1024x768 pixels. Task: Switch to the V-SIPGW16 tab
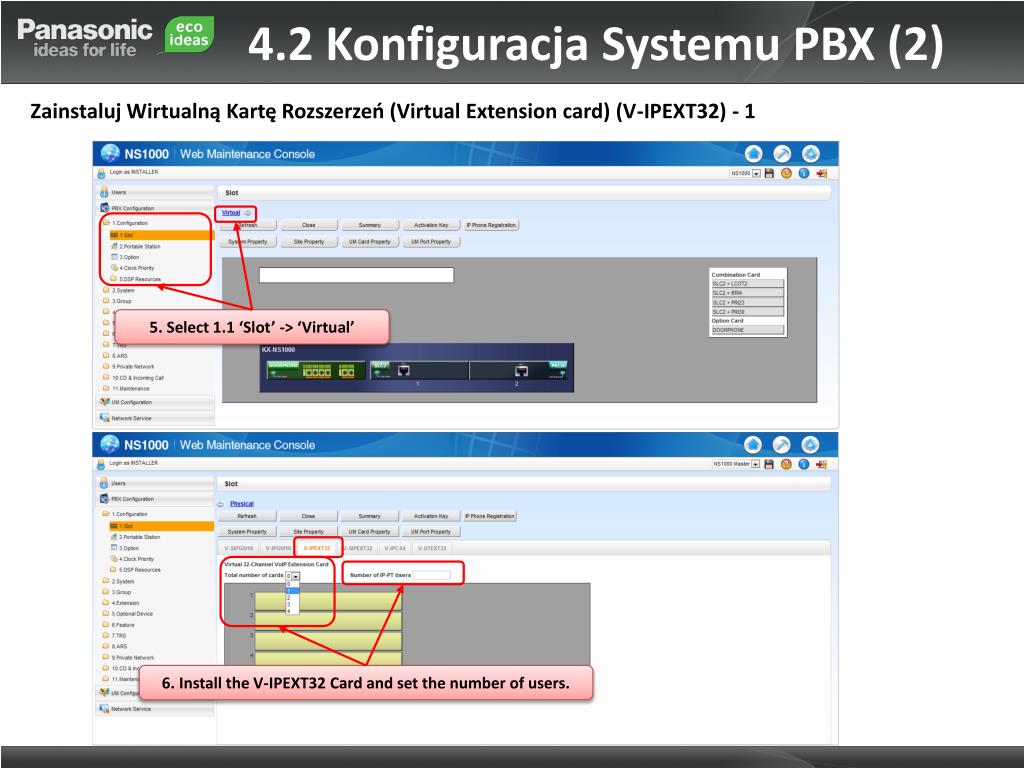[x=238, y=549]
